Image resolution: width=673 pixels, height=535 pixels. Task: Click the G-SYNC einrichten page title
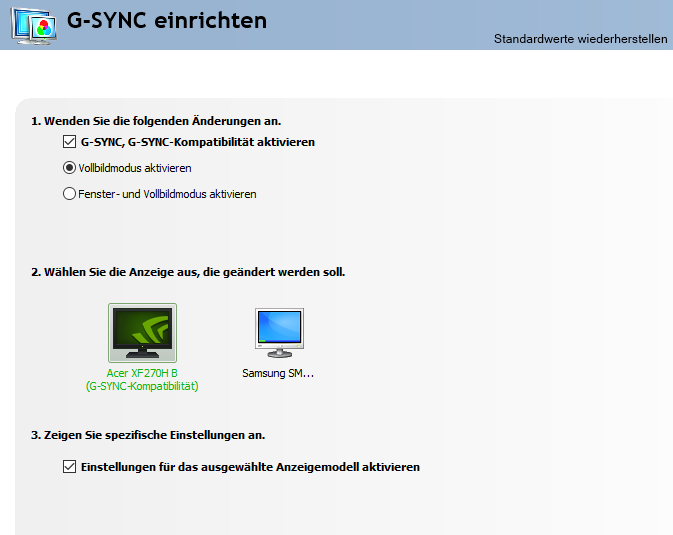[167, 21]
